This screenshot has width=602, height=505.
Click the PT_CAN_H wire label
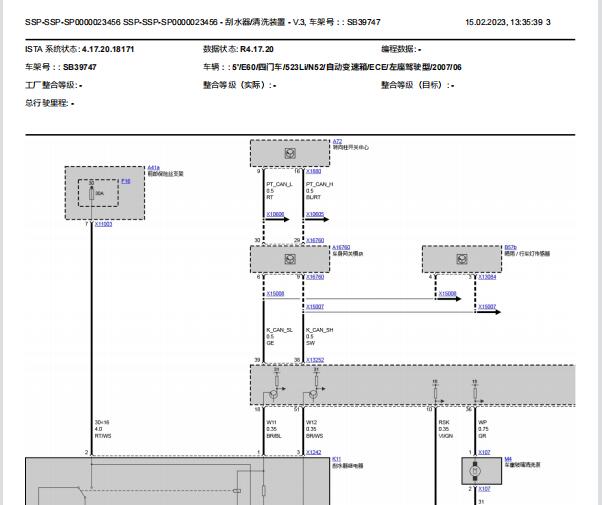click(x=319, y=184)
